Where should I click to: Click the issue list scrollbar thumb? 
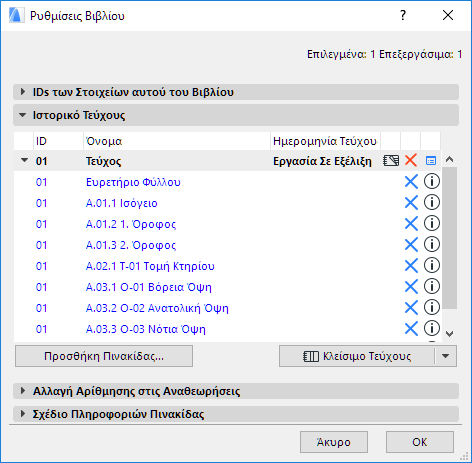[450, 238]
